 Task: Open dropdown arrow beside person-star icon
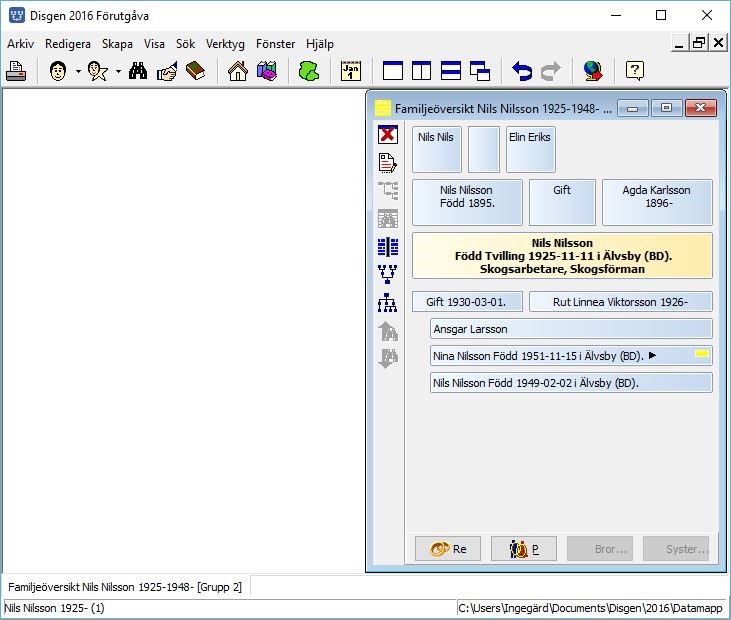click(118, 71)
